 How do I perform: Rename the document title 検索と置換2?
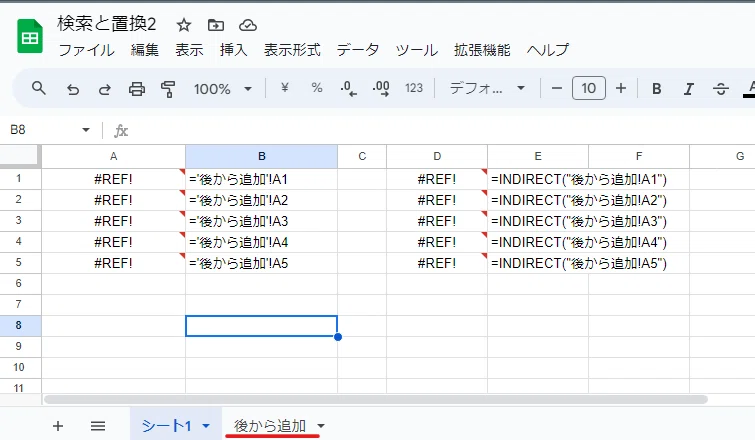pos(106,24)
